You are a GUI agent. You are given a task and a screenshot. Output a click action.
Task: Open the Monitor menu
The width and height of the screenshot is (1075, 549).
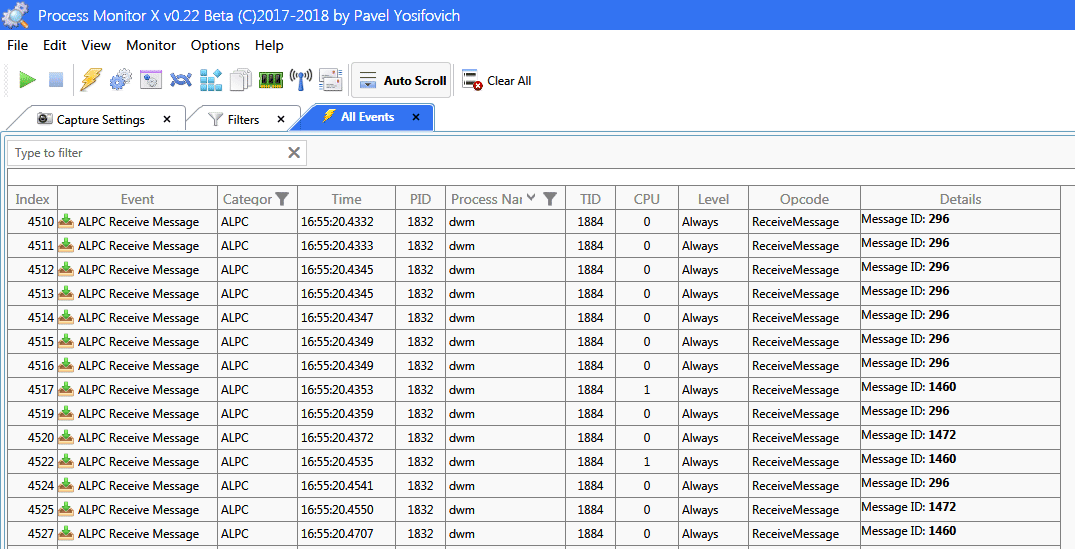(x=151, y=45)
